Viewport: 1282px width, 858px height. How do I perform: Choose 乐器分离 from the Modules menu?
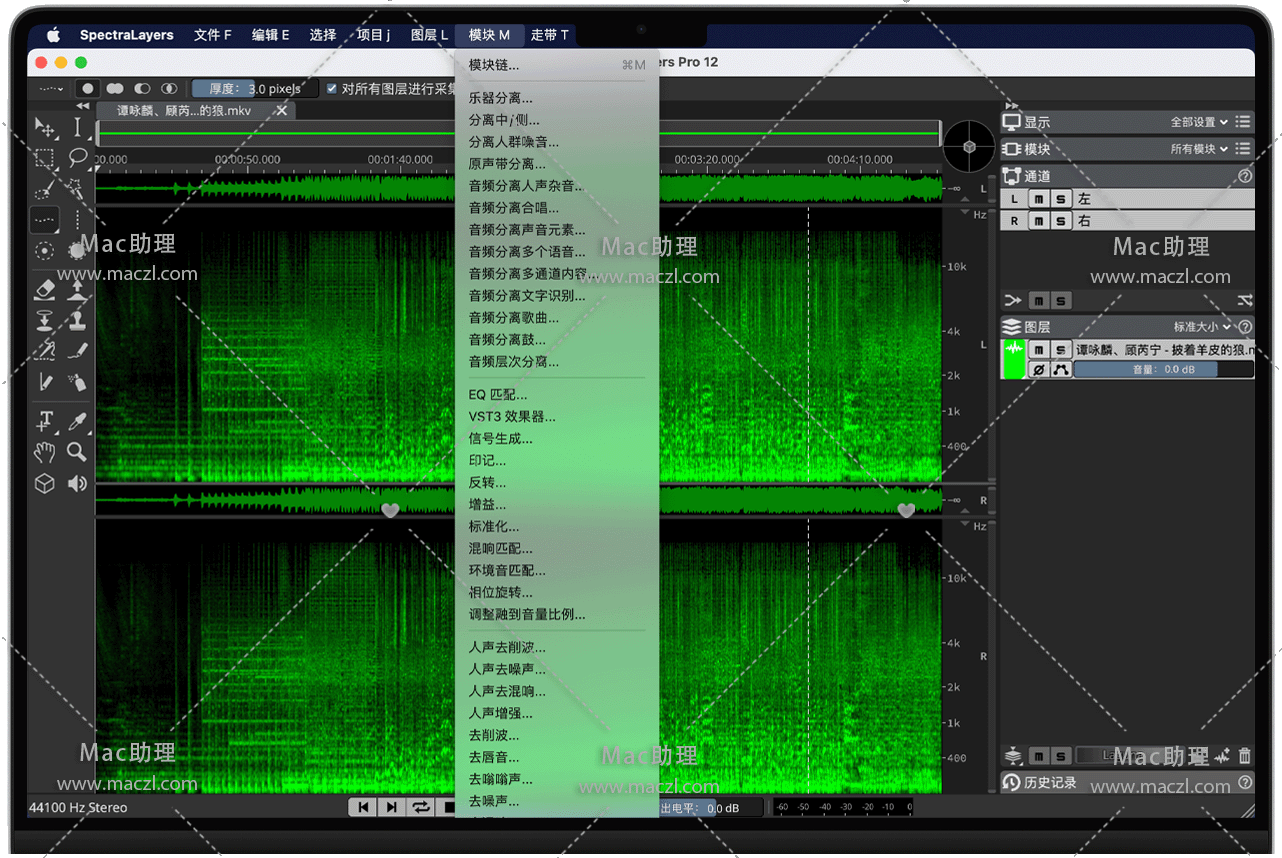coord(500,98)
